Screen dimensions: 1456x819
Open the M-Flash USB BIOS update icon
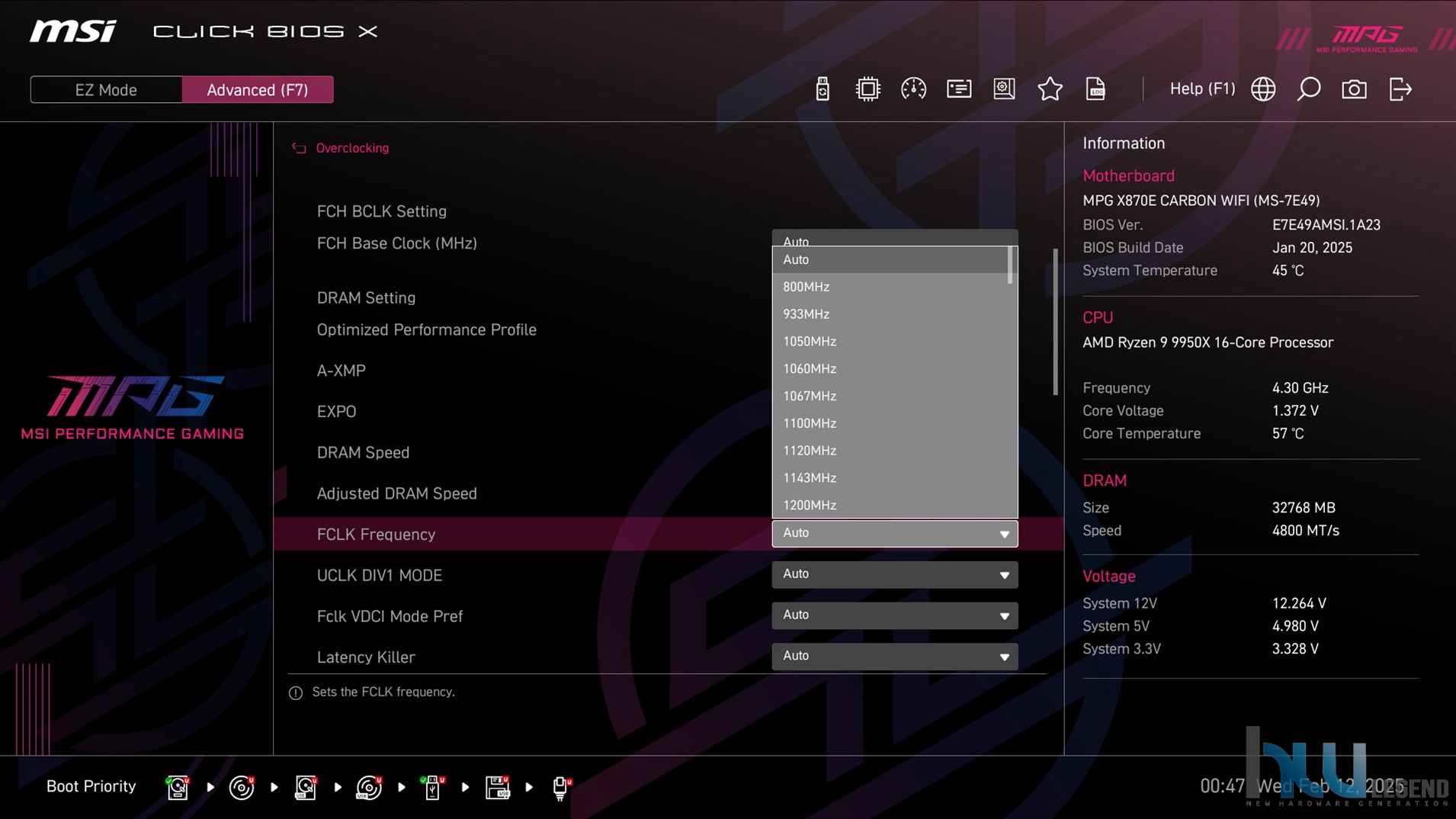pyautogui.click(x=822, y=89)
